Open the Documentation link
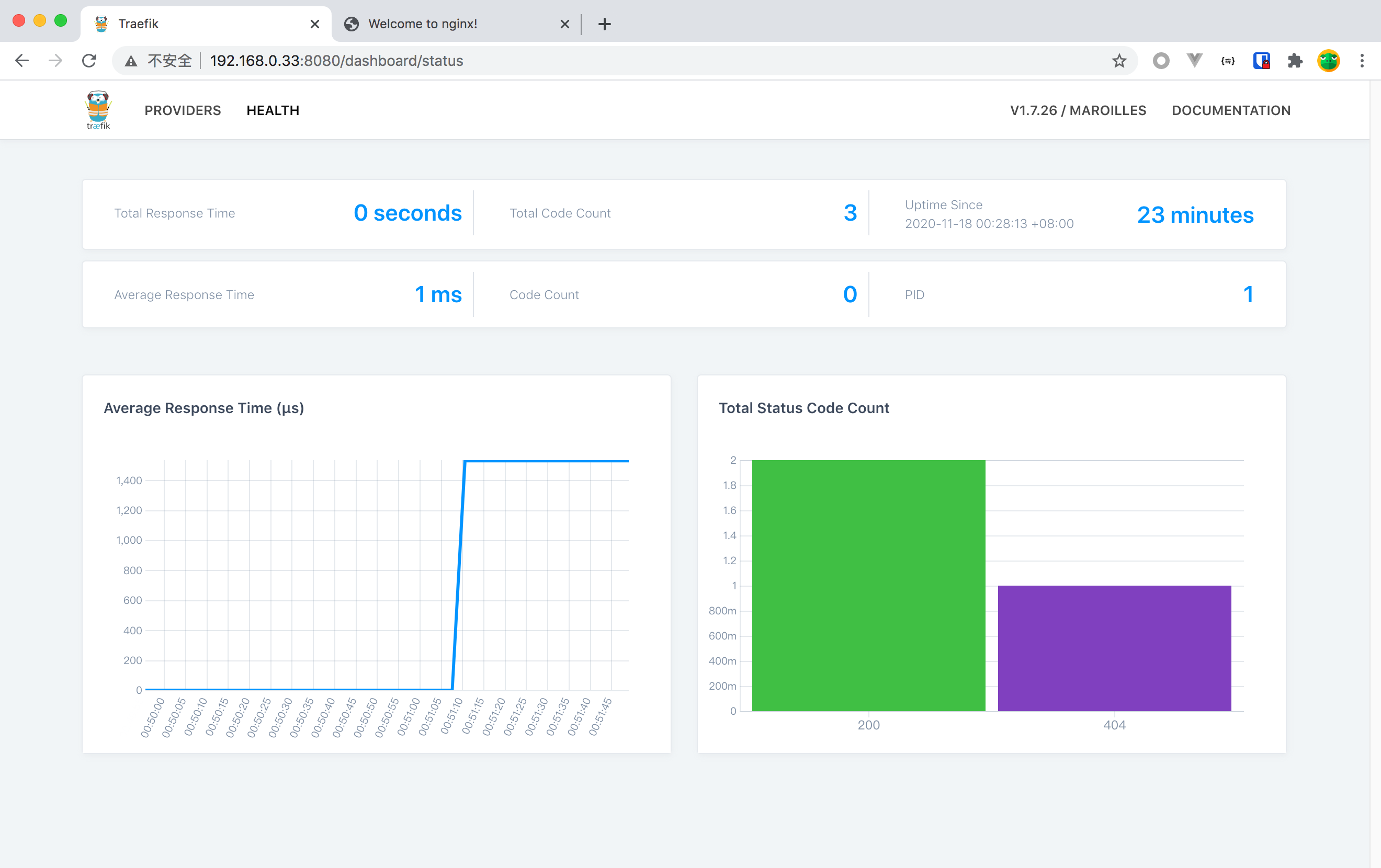 pos(1231,110)
